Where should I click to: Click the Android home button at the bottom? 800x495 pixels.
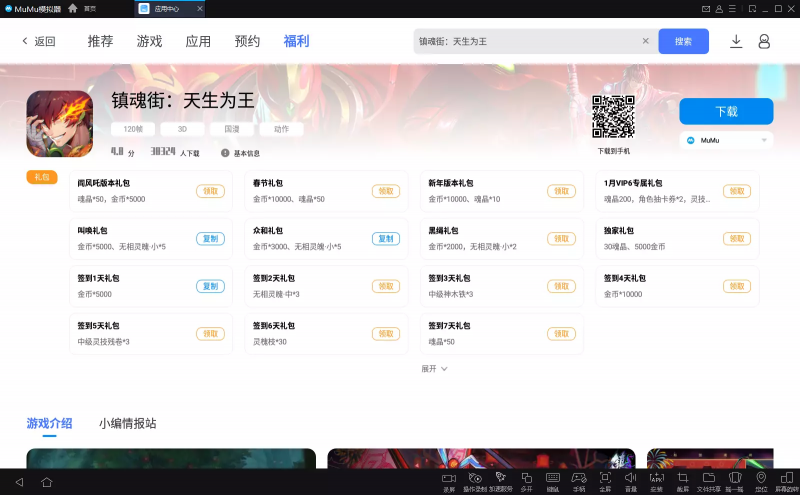[x=46, y=482]
